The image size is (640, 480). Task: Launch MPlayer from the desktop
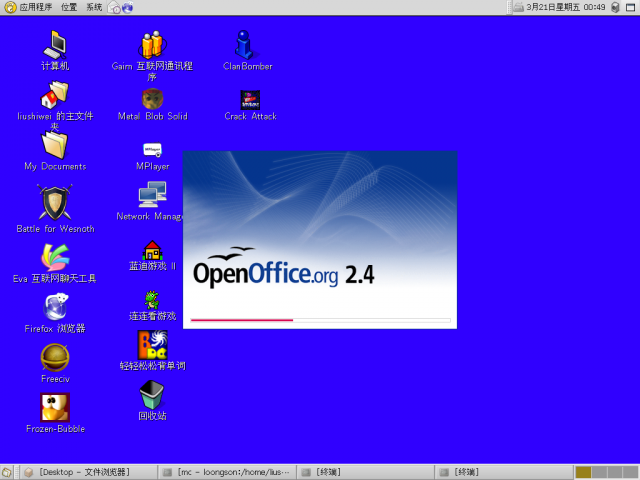click(152, 150)
